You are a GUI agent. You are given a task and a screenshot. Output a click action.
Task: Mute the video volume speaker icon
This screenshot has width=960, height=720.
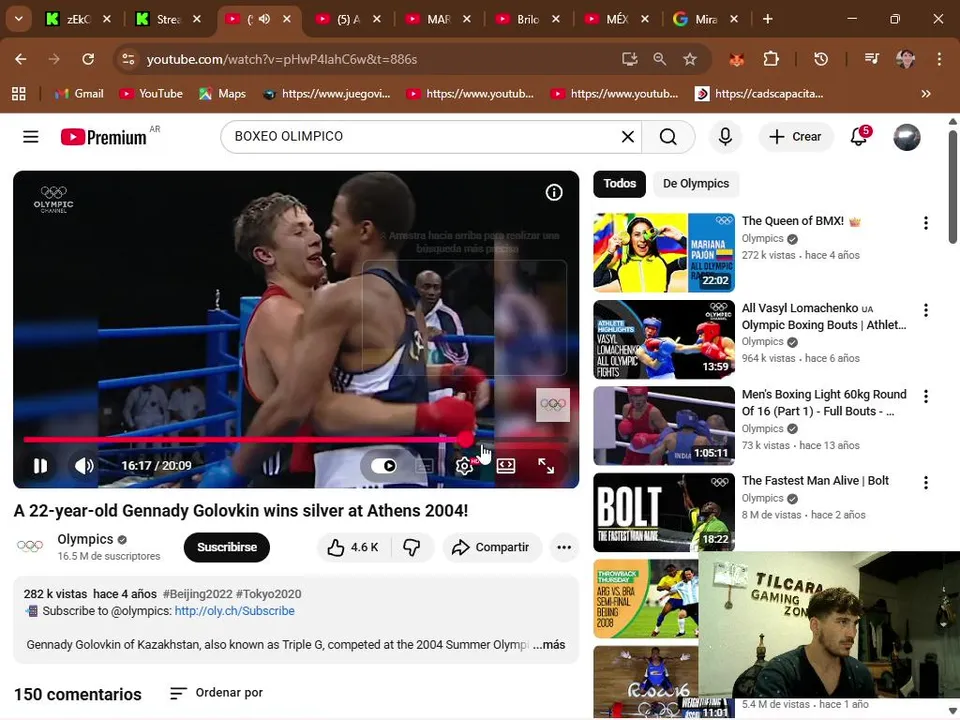84,466
